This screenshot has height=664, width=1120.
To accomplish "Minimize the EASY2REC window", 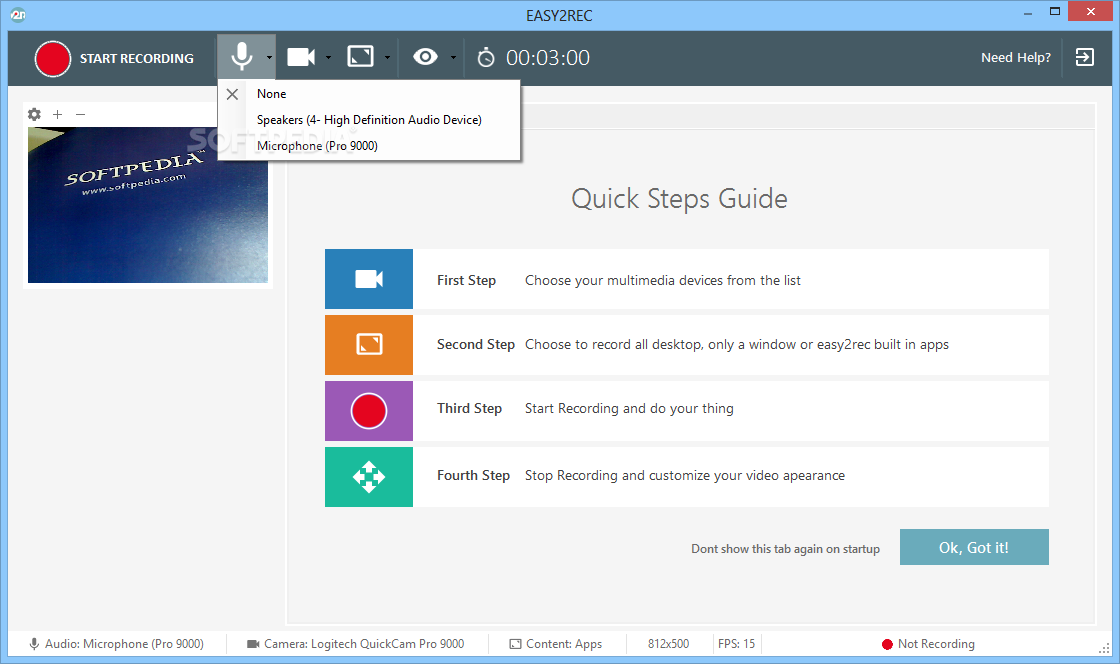I will coord(1028,13).
